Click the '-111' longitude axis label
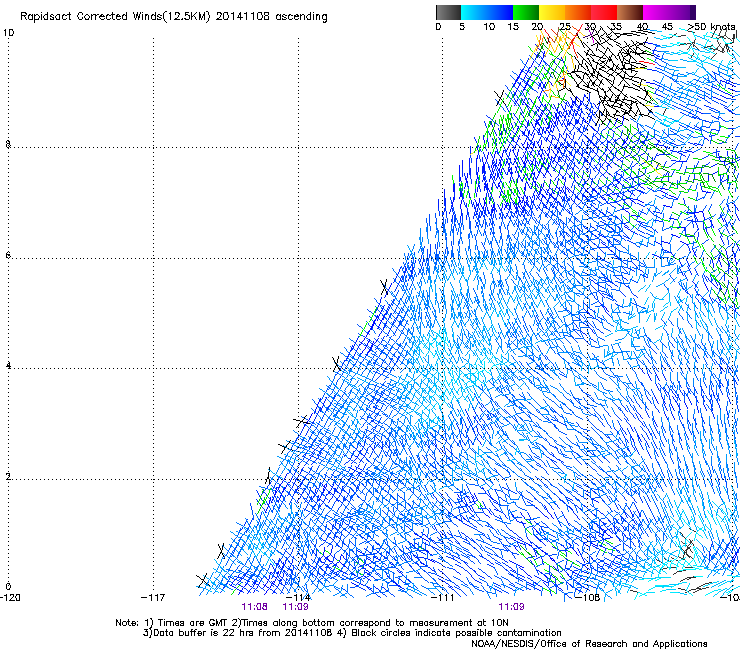 point(442,598)
